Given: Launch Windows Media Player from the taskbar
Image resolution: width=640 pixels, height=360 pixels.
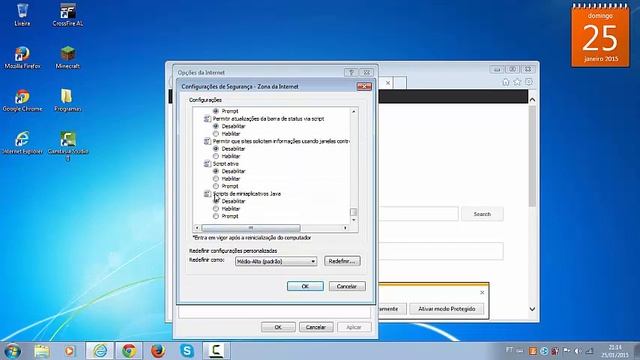Looking at the screenshot, I should (x=70, y=351).
